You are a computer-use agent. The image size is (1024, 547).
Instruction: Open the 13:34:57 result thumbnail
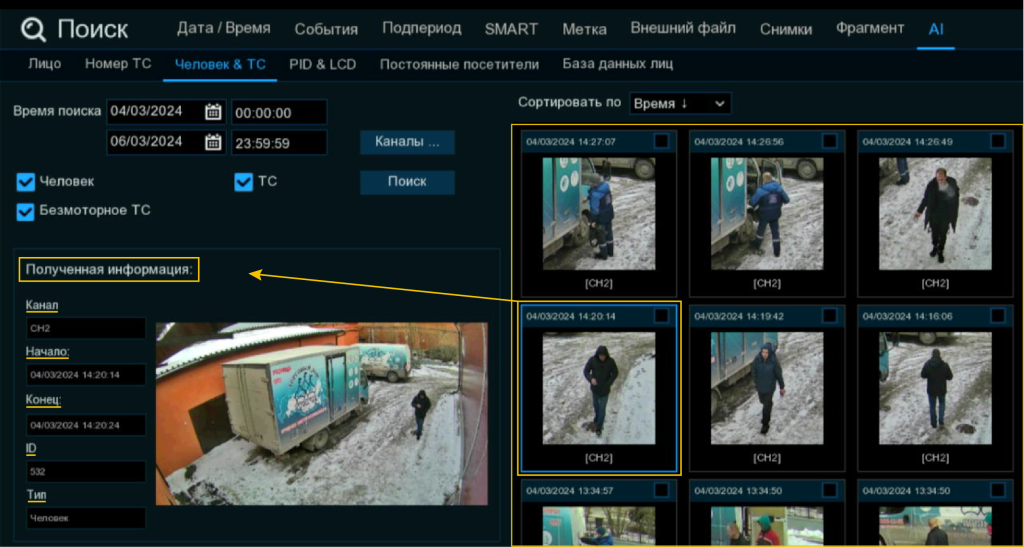[x=599, y=526]
